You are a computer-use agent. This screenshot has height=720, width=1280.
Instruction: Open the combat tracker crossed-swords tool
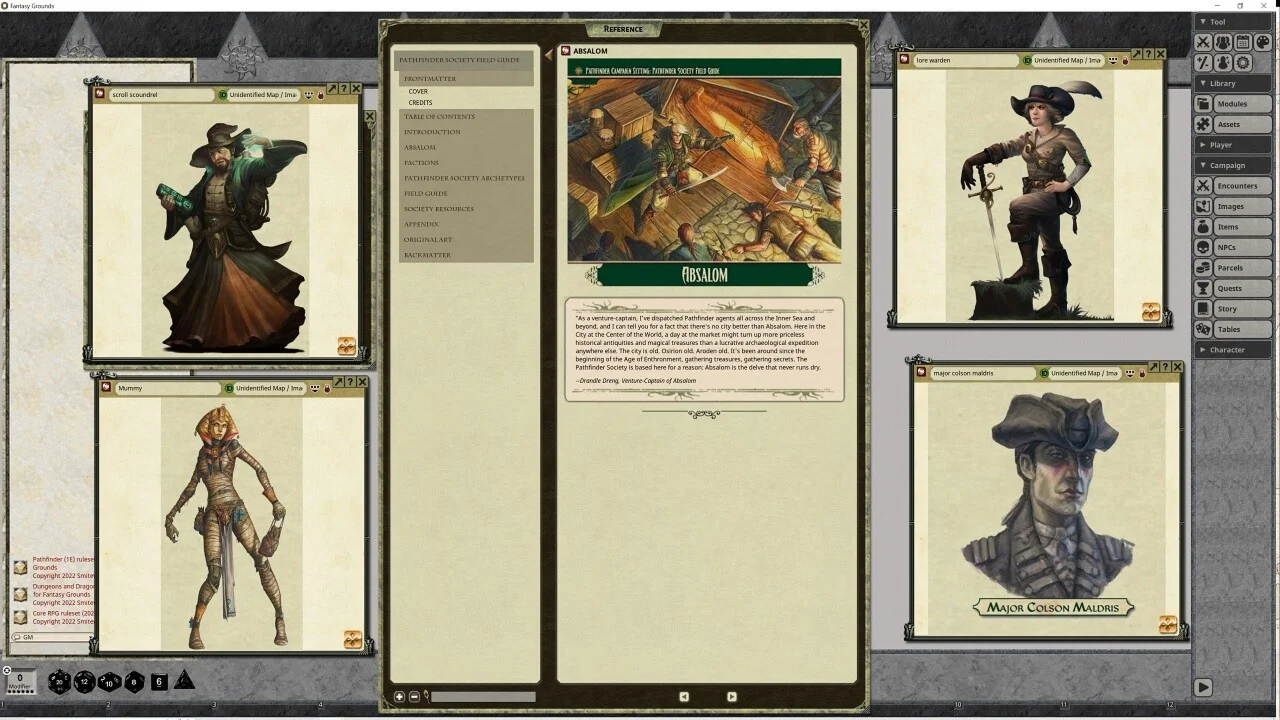click(1204, 42)
